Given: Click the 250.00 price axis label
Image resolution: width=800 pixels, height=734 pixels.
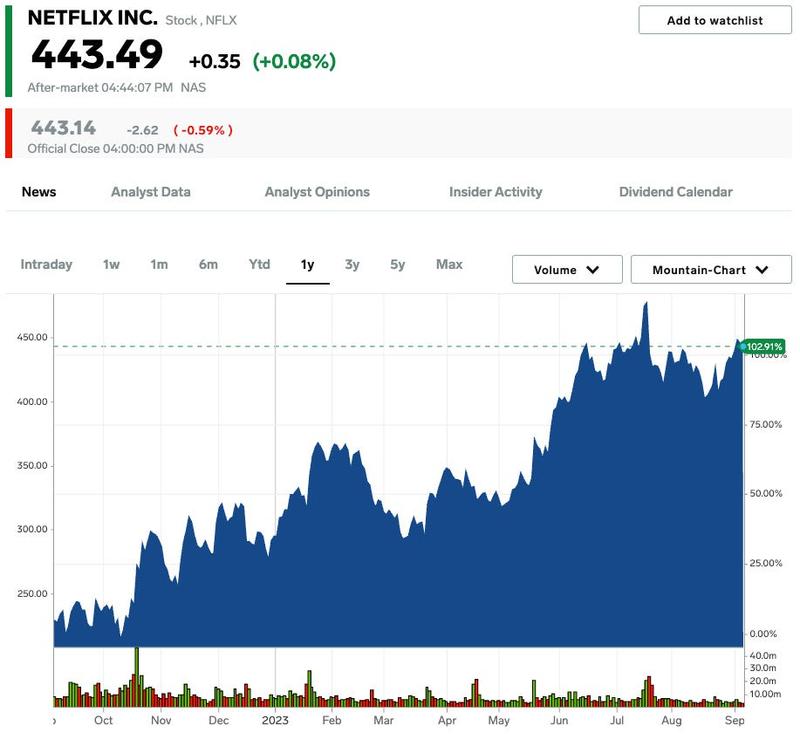Looking at the screenshot, I should tap(32, 594).
